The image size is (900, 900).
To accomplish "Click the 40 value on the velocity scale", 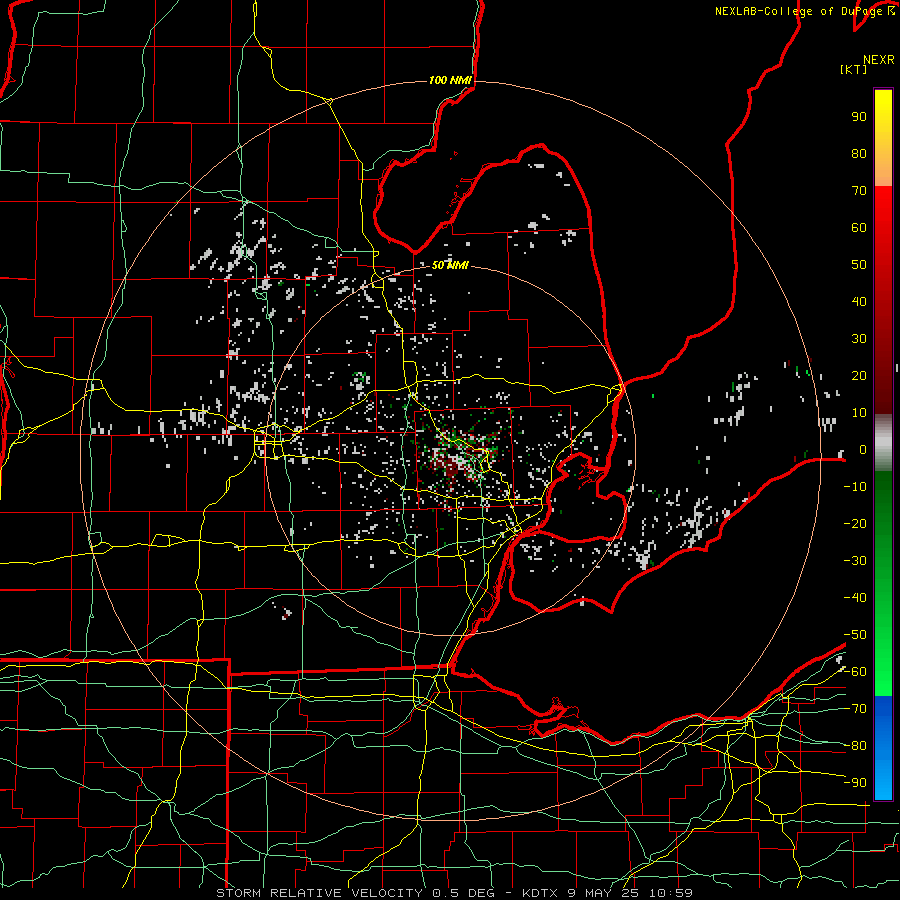I will pyautogui.click(x=859, y=302).
